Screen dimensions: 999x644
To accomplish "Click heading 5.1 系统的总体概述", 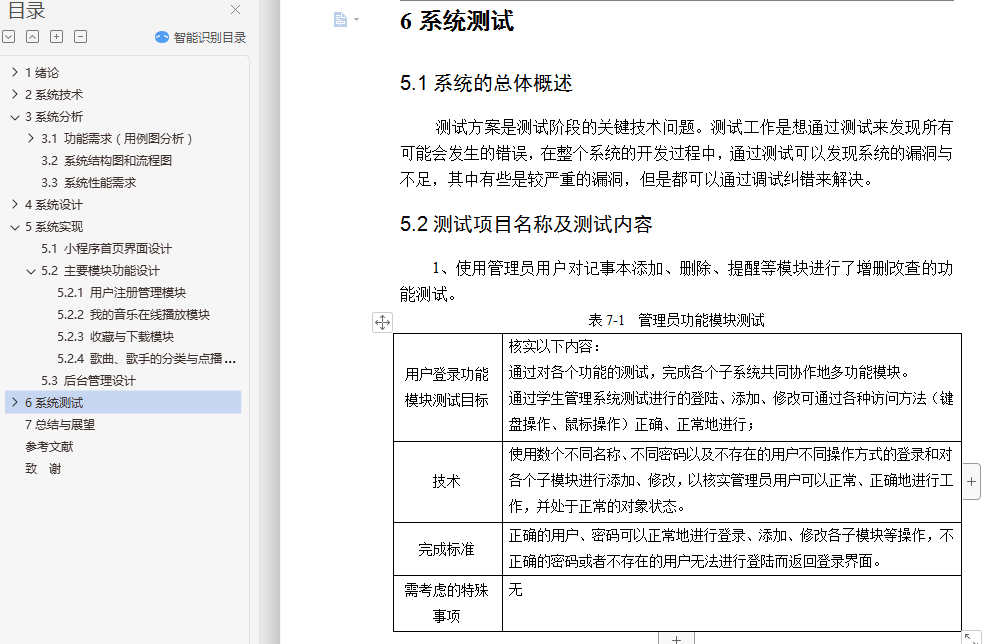I will point(486,83).
